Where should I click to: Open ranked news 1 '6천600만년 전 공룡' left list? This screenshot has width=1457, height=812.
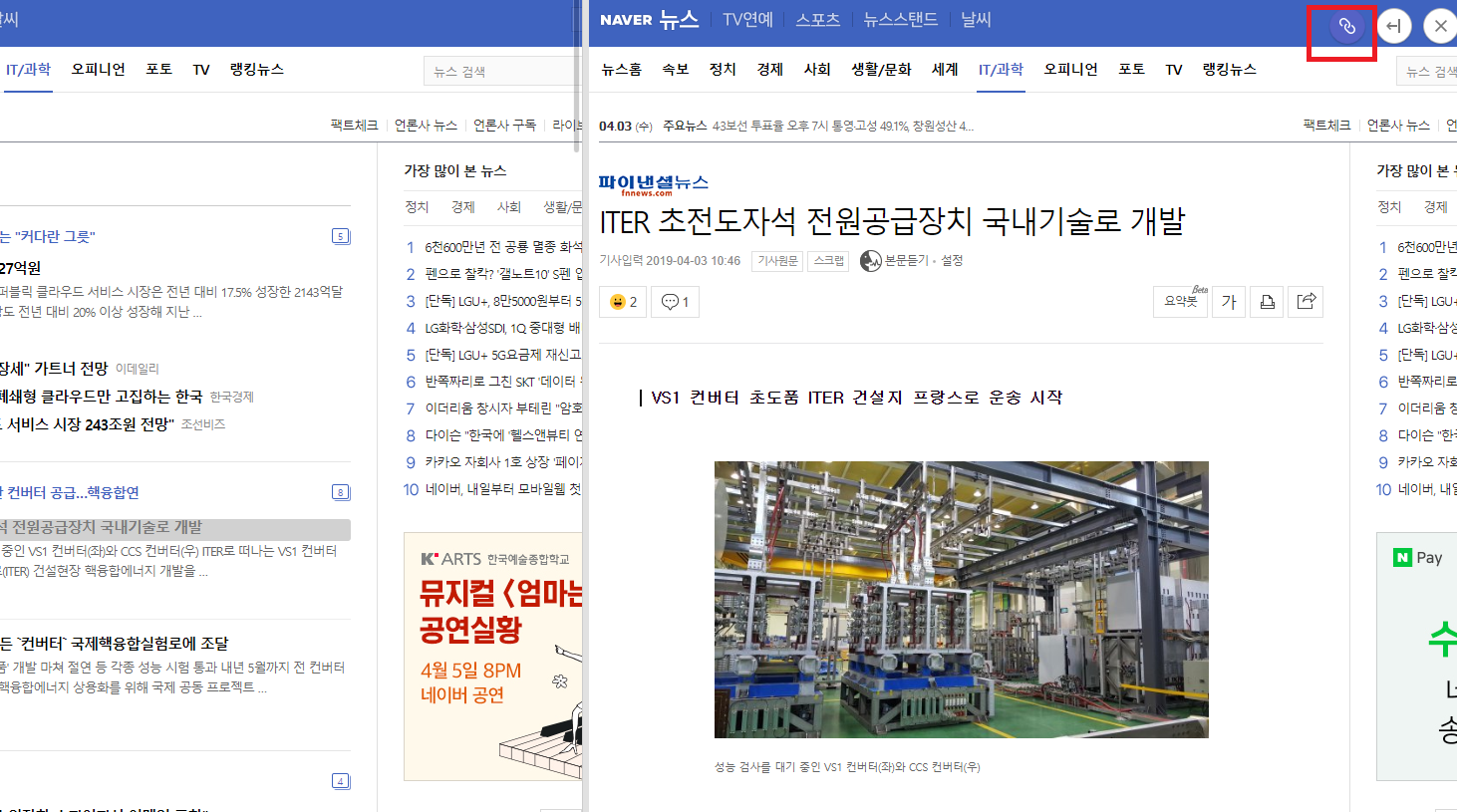(503, 246)
